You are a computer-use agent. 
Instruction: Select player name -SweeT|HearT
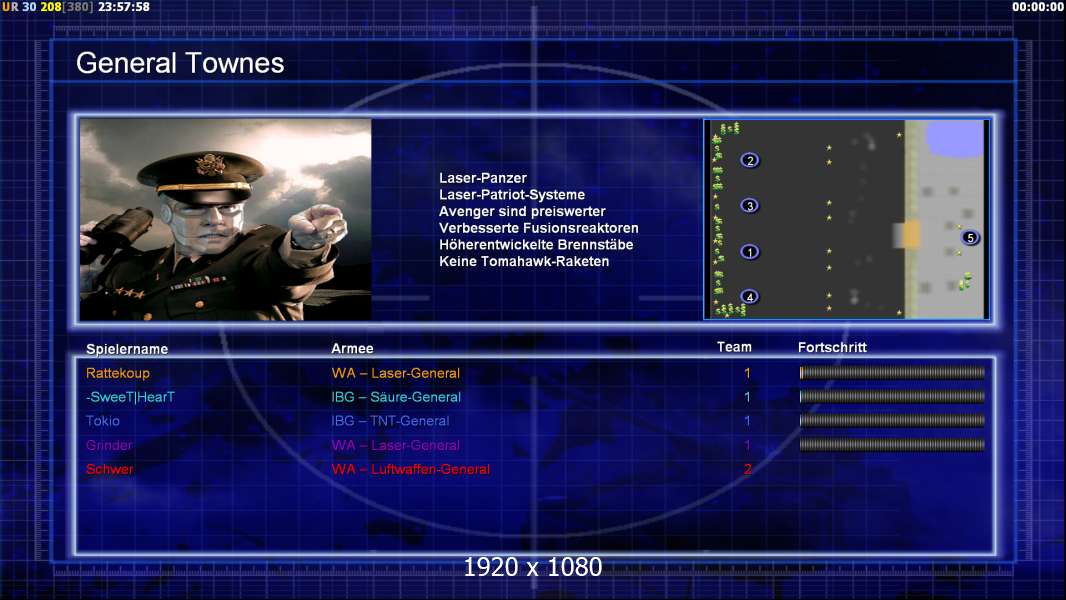coord(130,397)
